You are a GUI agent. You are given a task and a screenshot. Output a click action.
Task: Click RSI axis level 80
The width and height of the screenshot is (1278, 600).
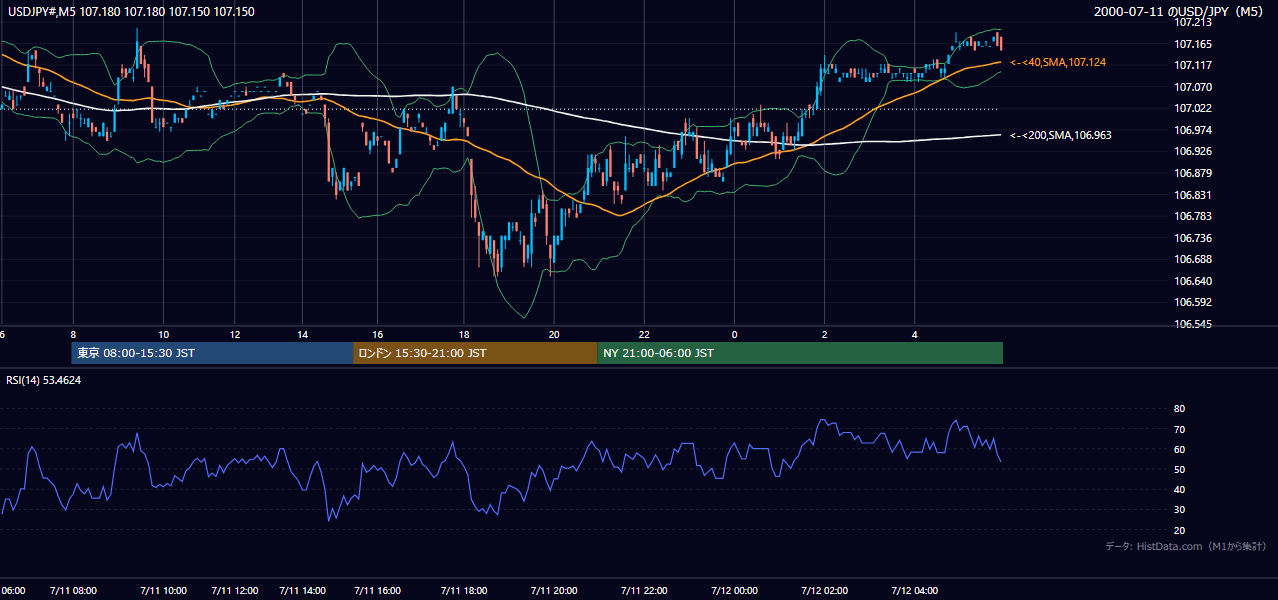(1179, 409)
